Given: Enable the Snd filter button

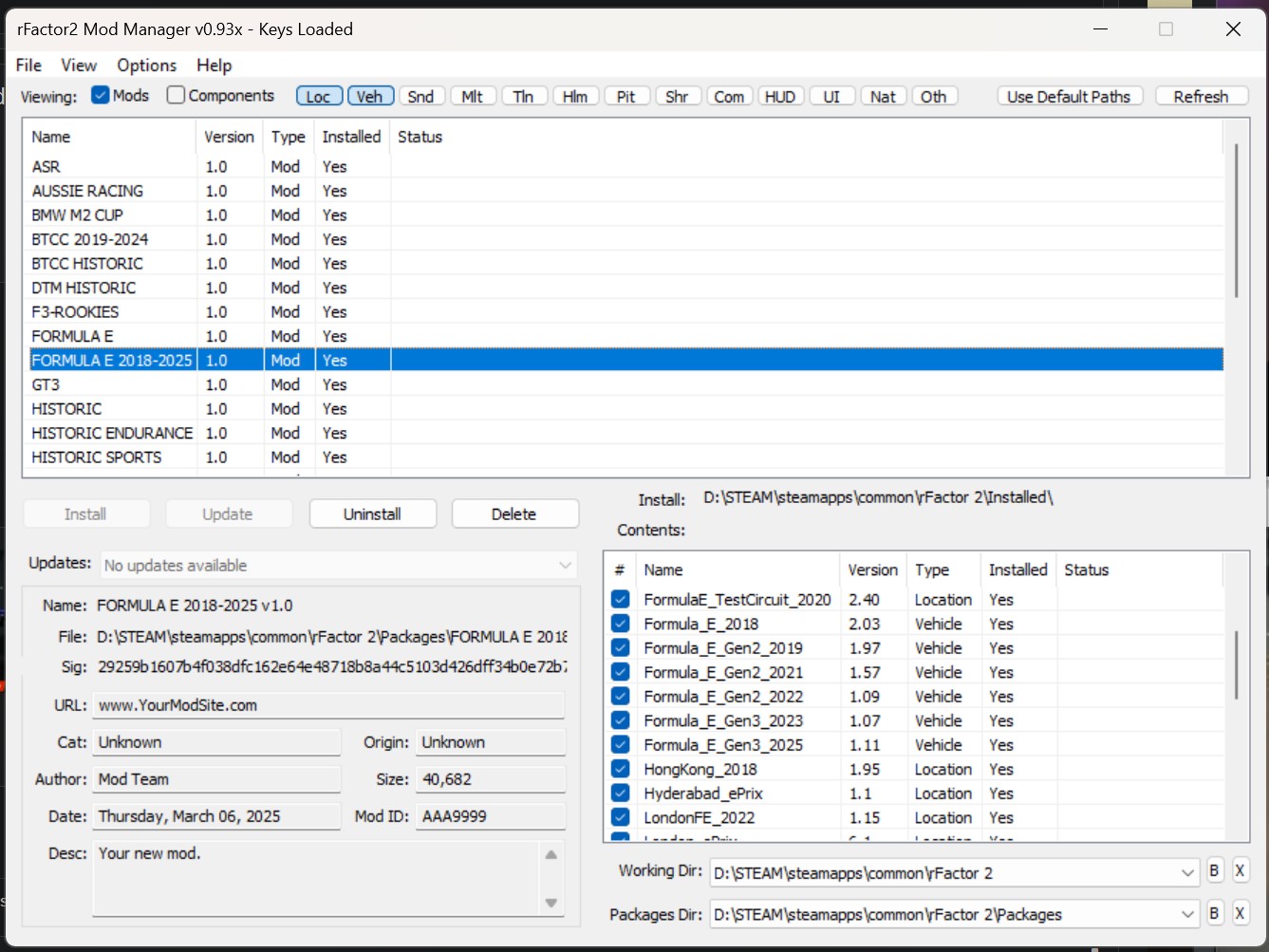Looking at the screenshot, I should [420, 97].
